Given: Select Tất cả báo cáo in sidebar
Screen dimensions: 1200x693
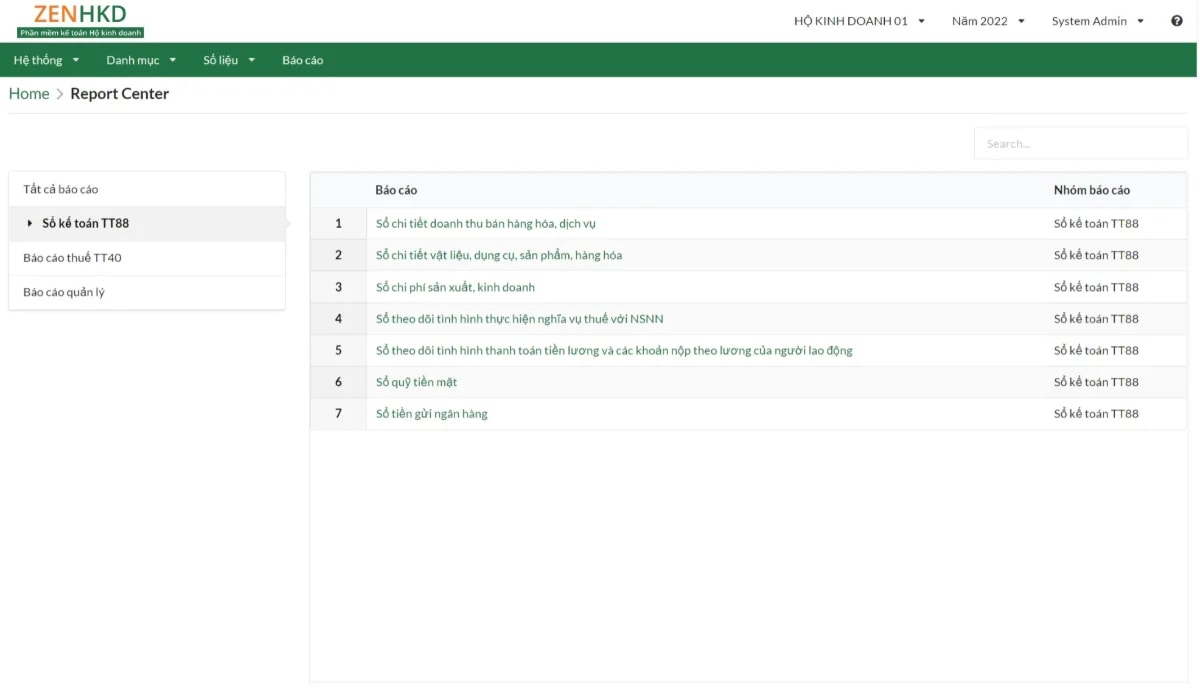Looking at the screenshot, I should coord(60,188).
